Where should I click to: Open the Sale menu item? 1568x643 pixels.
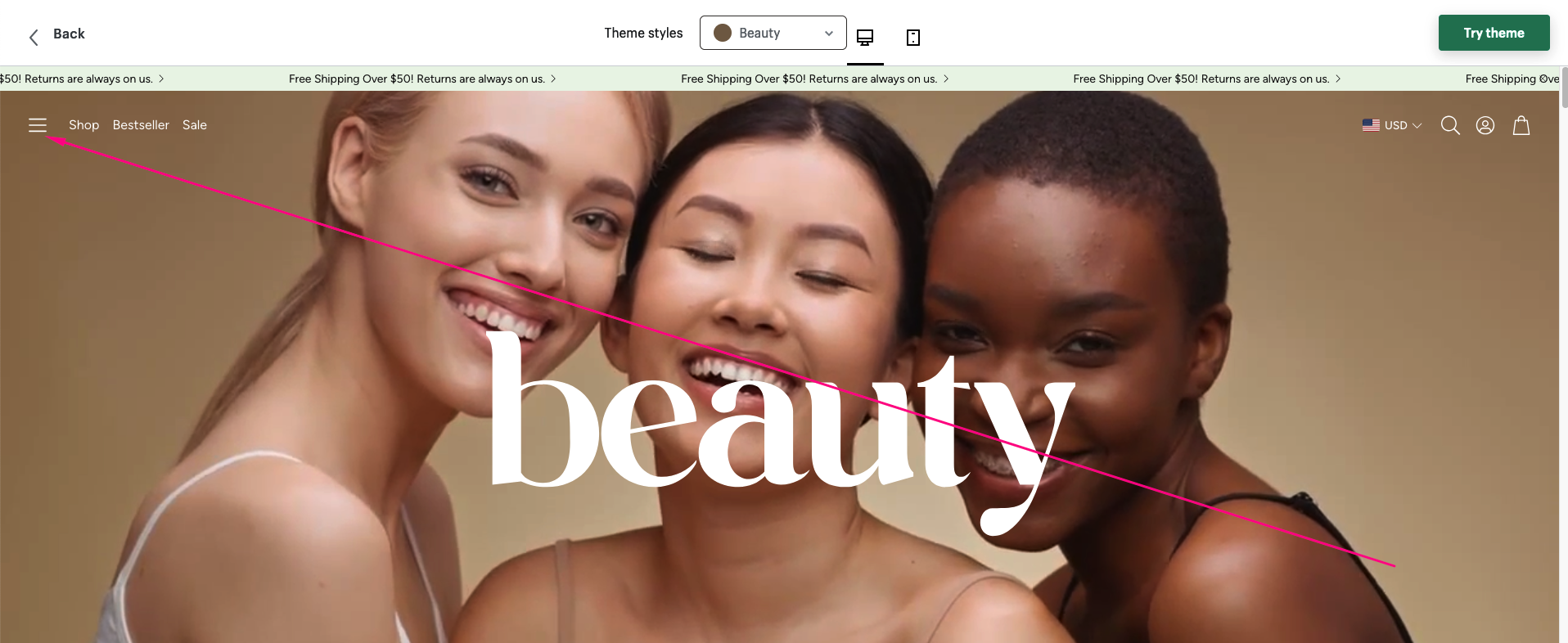click(195, 125)
